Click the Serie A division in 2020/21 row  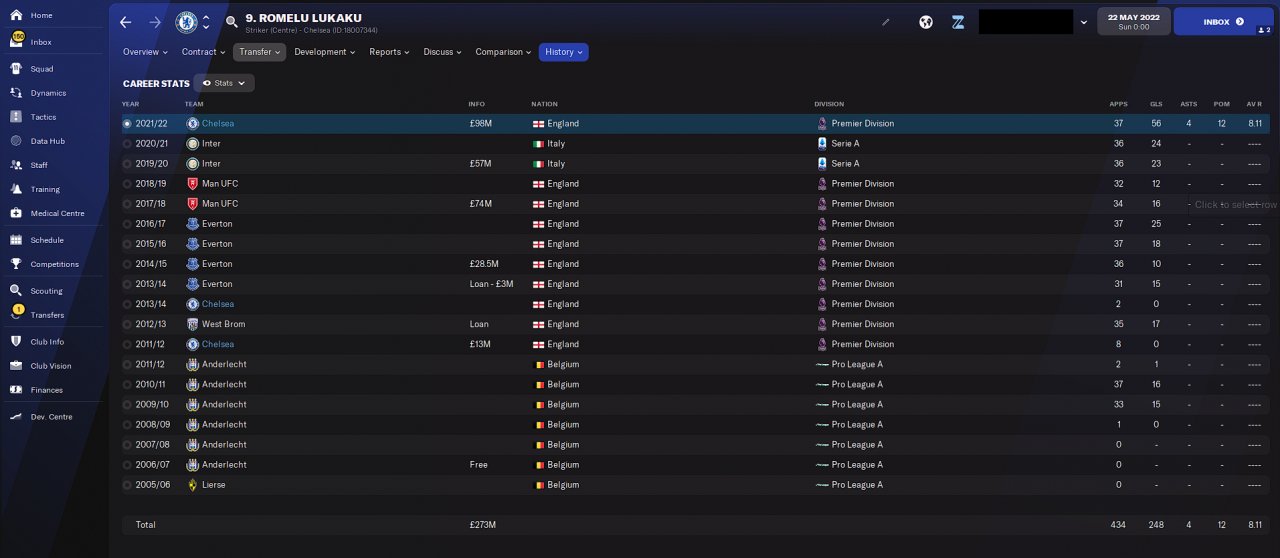point(845,144)
